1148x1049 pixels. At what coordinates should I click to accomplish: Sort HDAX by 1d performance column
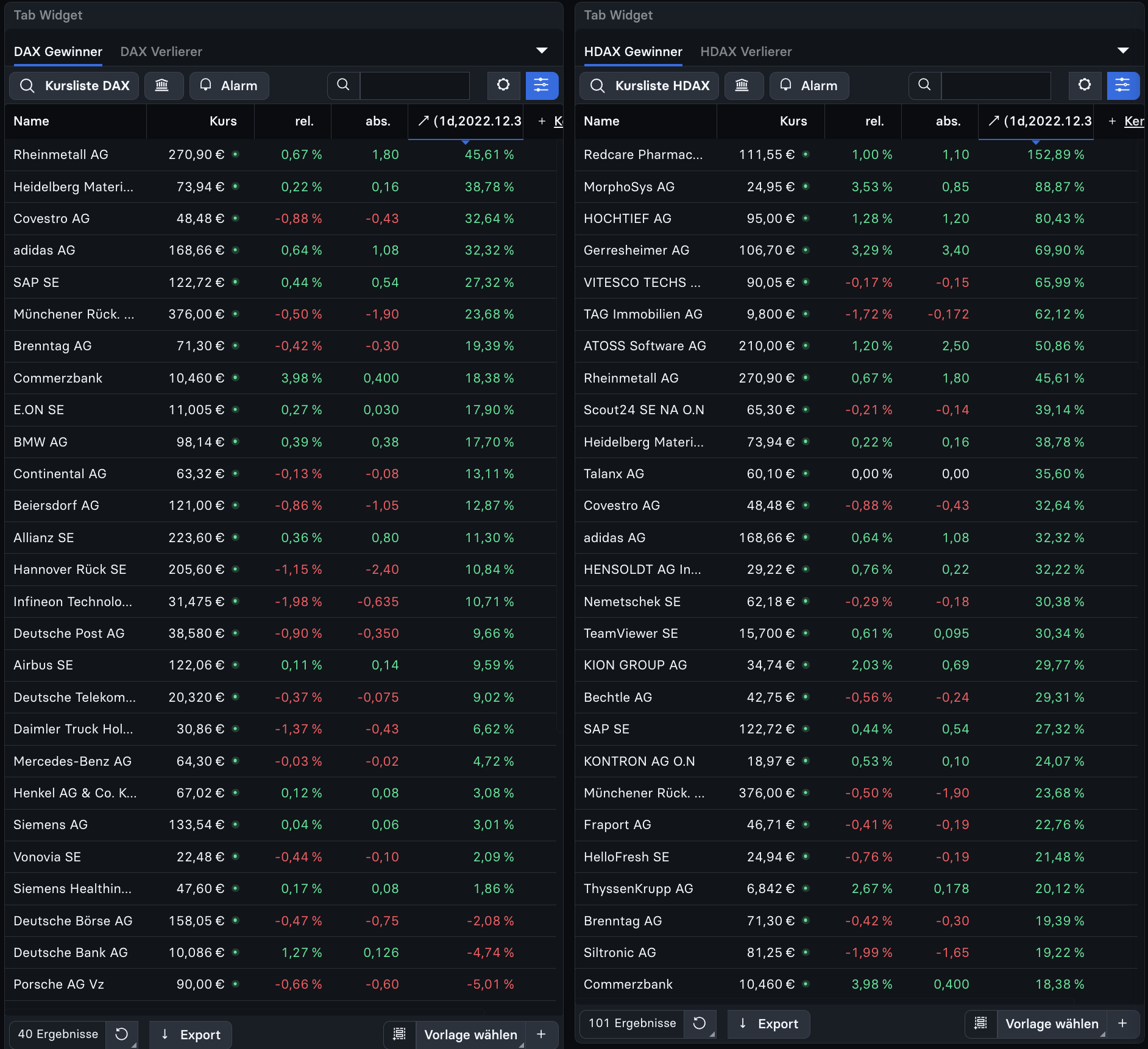pos(1036,121)
